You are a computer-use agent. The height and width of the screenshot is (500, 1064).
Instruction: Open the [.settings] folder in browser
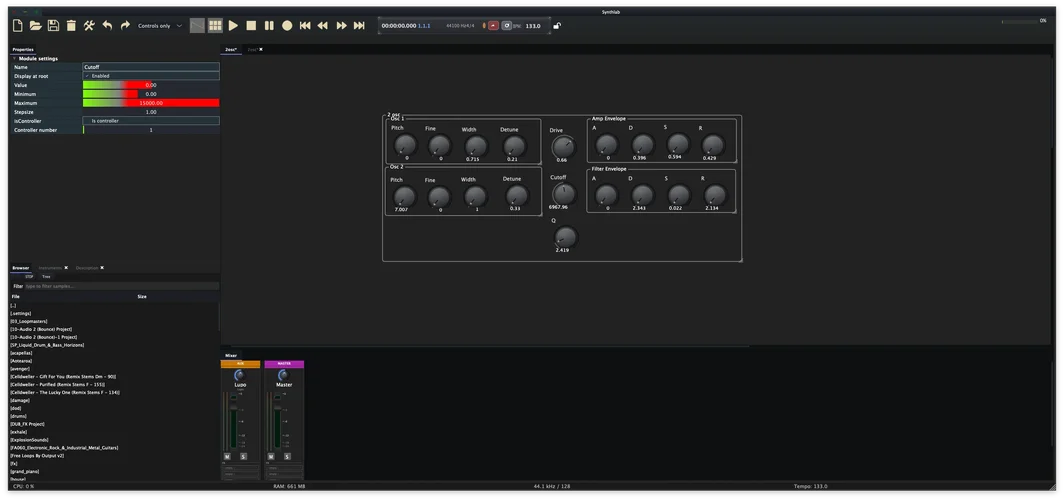21,313
